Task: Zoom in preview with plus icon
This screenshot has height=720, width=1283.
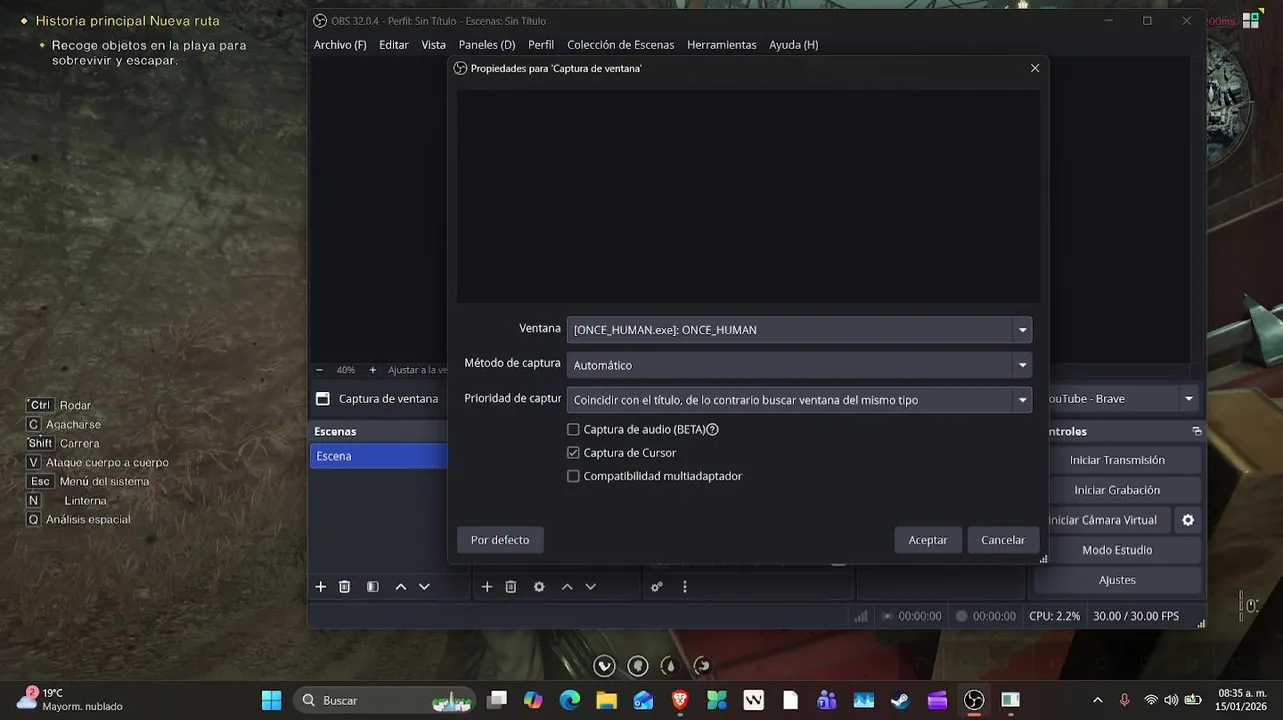Action: click(373, 370)
